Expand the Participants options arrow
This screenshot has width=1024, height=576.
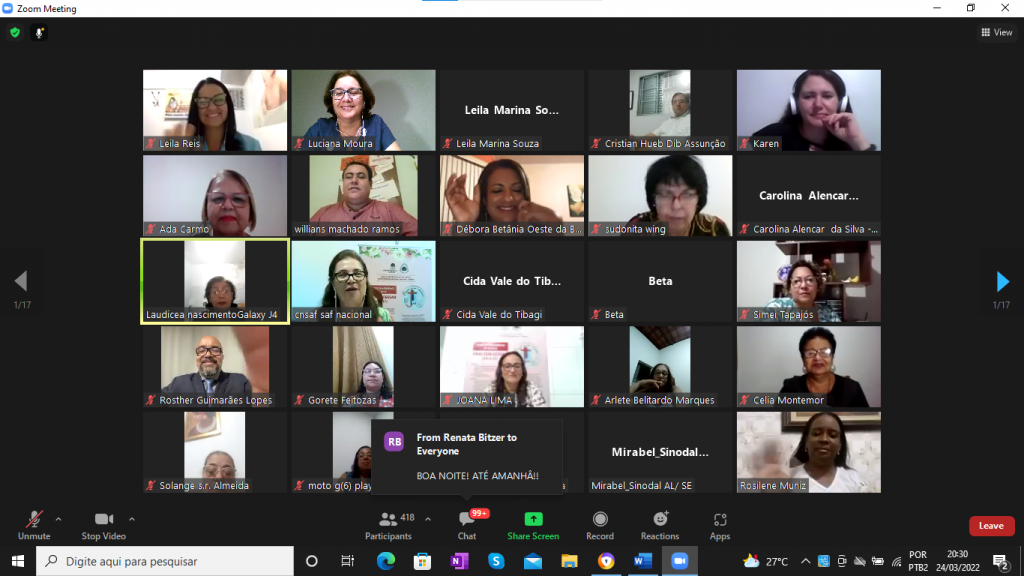point(428,519)
